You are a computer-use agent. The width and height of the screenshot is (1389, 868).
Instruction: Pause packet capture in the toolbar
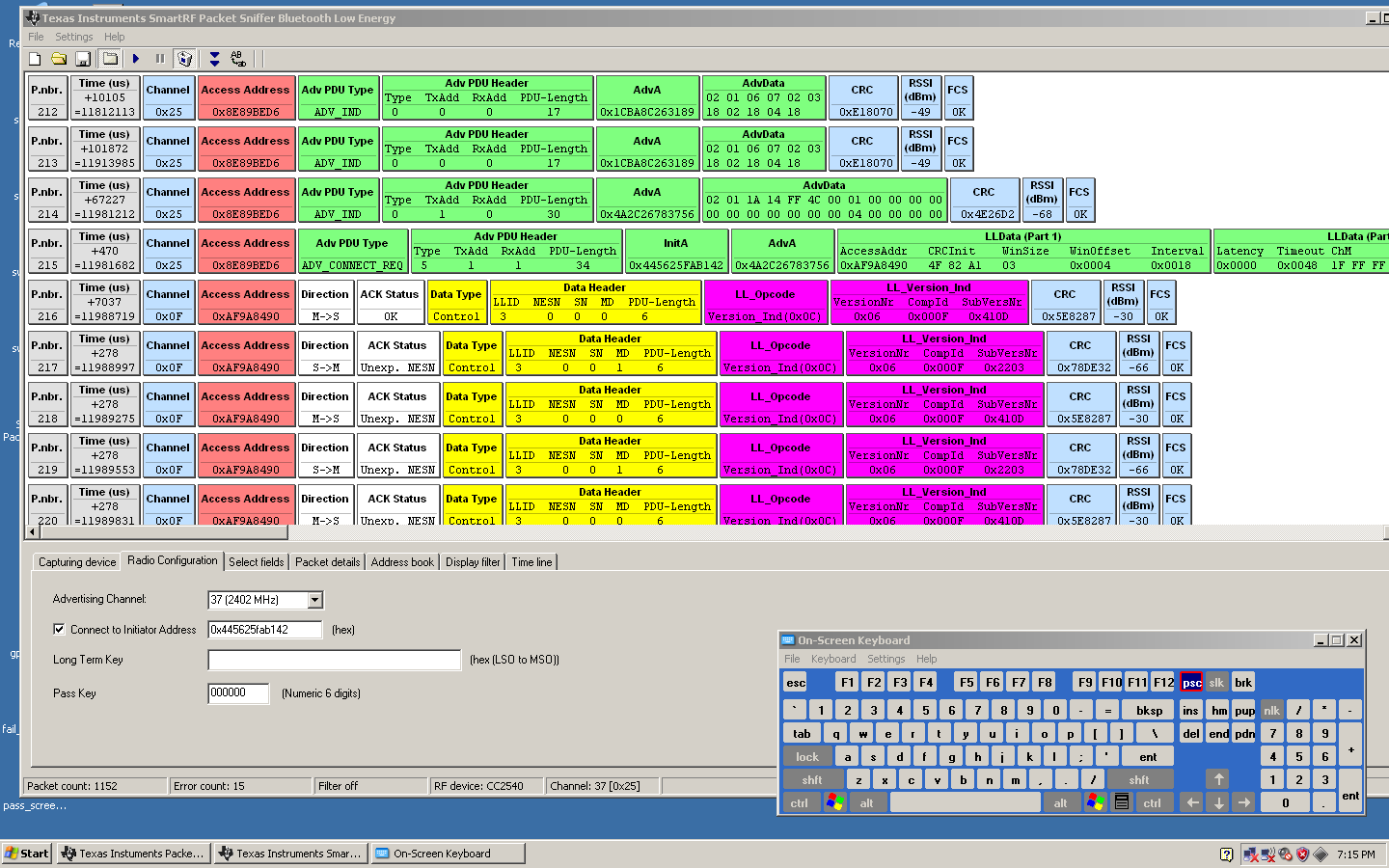tap(160, 59)
